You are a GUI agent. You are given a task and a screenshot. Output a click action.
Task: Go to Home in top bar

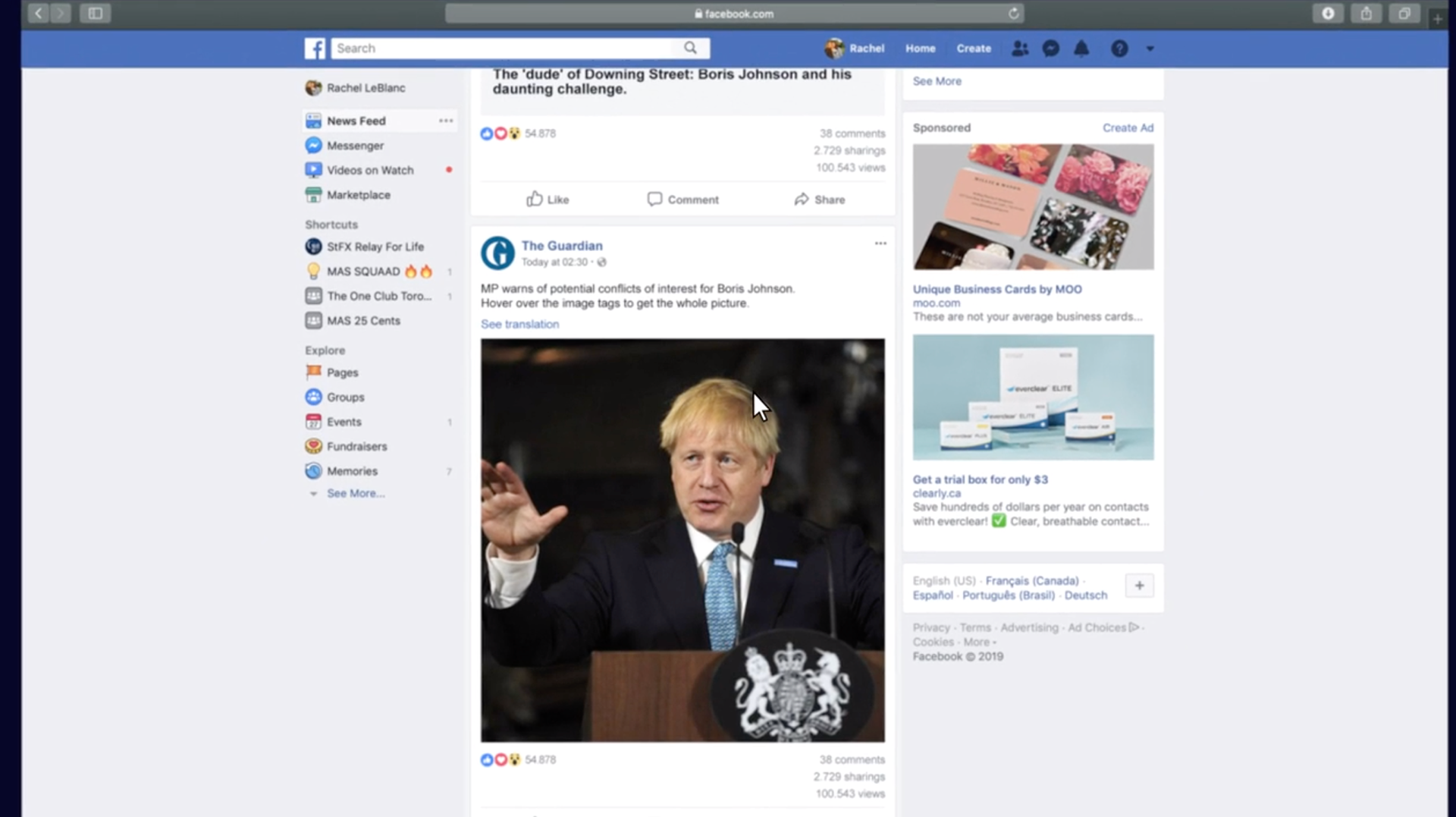(920, 49)
